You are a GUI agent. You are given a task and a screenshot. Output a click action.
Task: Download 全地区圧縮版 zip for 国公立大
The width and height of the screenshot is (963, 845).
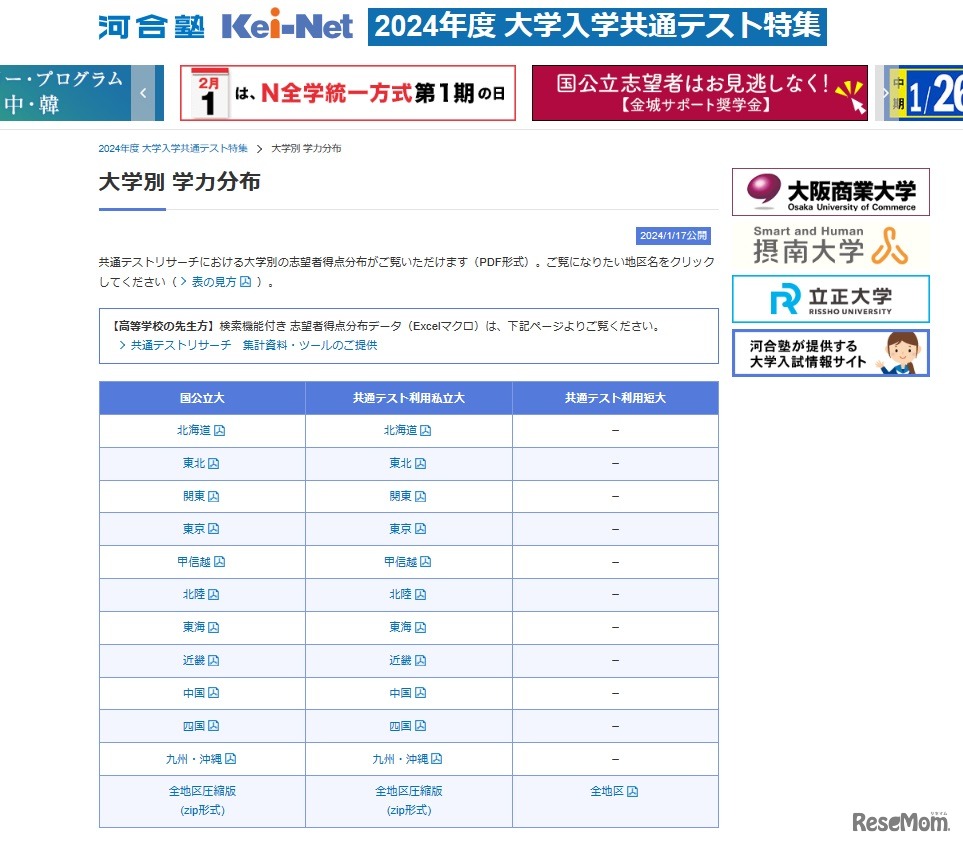(x=203, y=801)
